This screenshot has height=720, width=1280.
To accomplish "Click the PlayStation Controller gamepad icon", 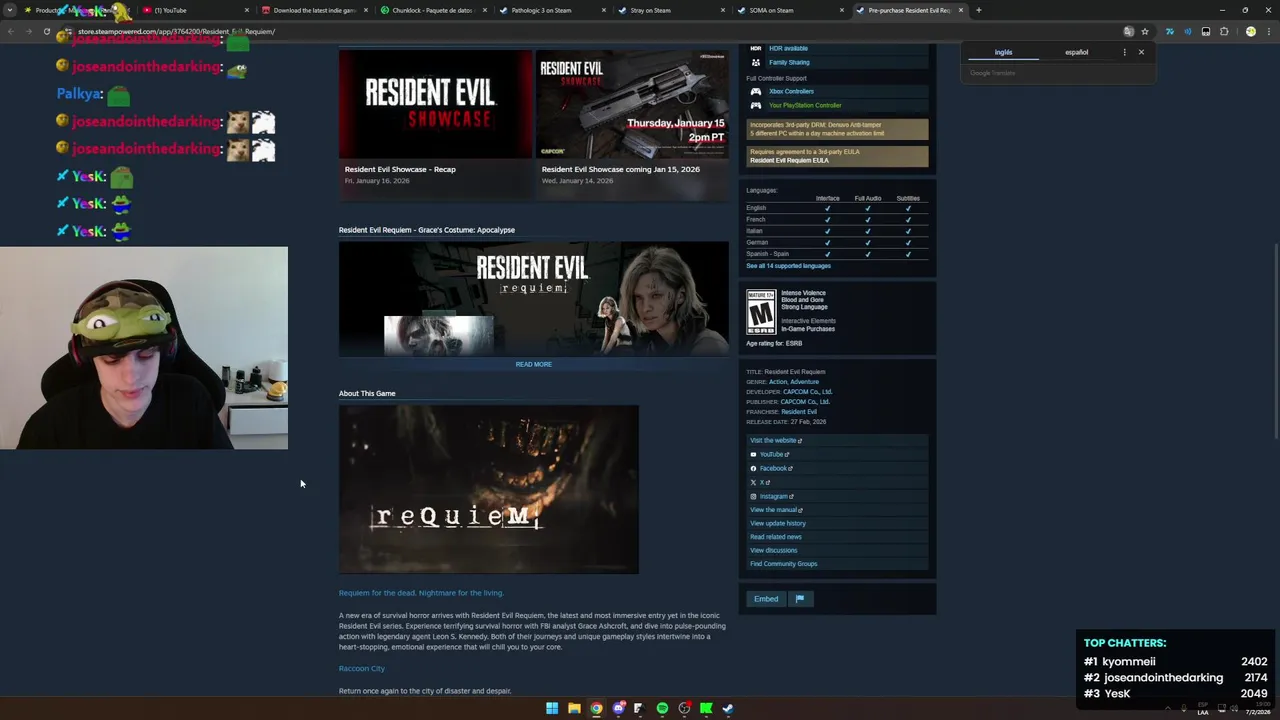I will tap(756, 105).
